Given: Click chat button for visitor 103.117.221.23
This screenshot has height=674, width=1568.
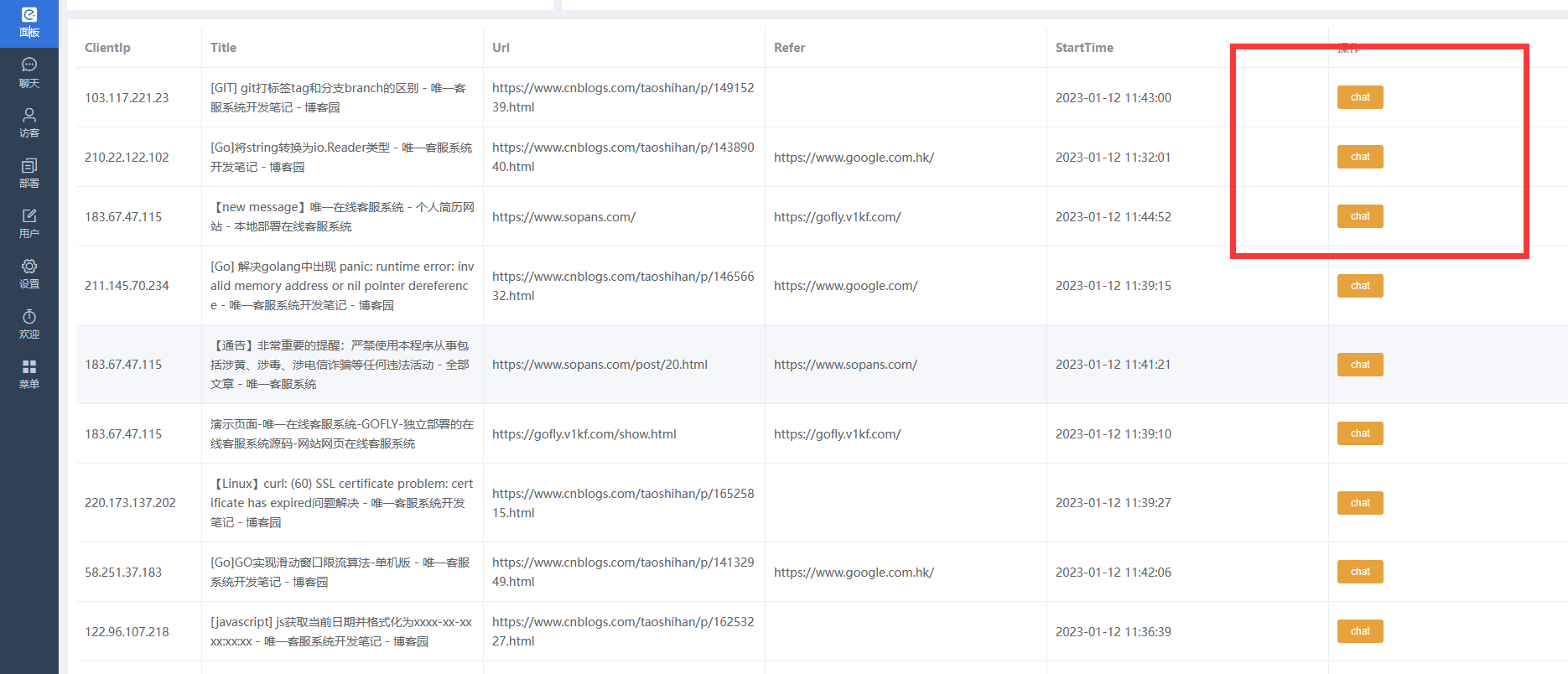Looking at the screenshot, I should click(1359, 97).
